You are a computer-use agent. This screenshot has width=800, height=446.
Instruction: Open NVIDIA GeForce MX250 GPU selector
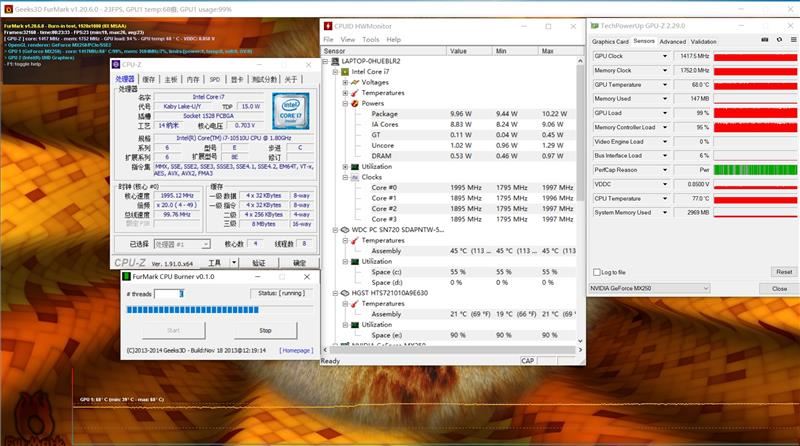[x=649, y=288]
